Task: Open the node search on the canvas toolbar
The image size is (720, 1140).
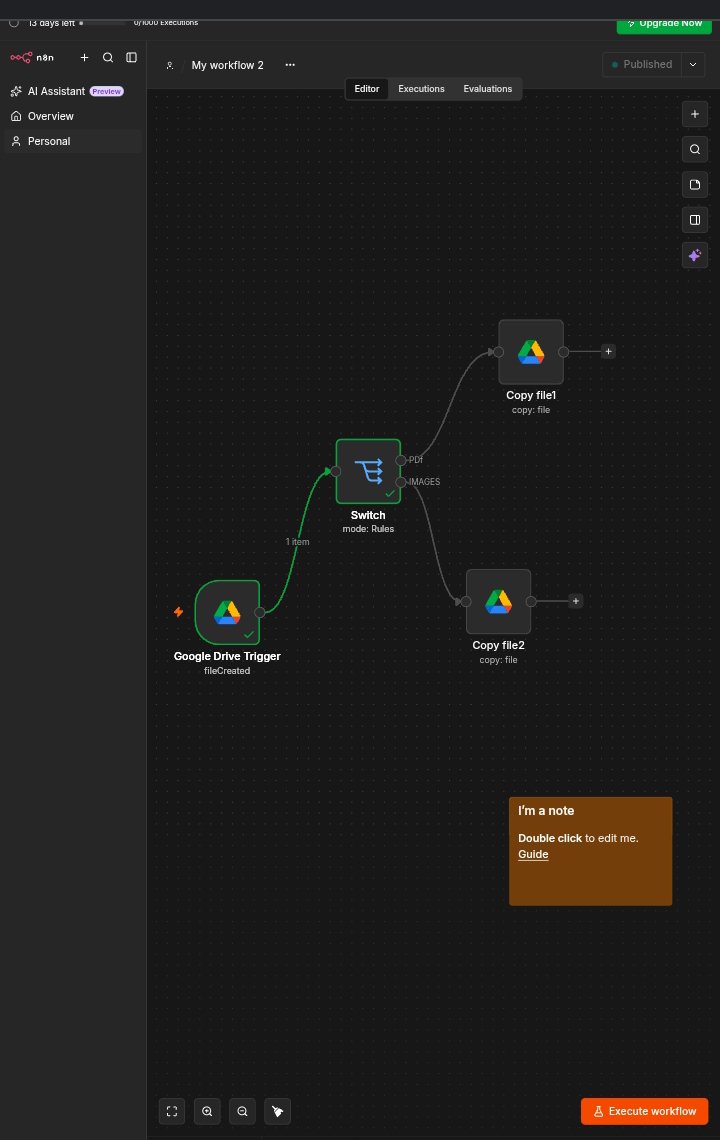Action: [x=695, y=149]
